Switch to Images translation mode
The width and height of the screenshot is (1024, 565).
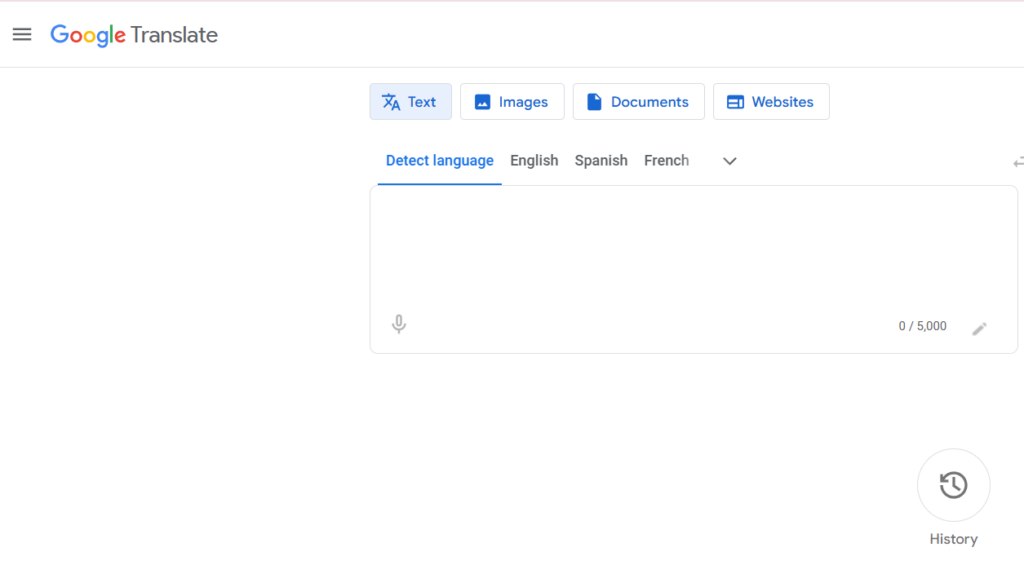click(x=512, y=102)
